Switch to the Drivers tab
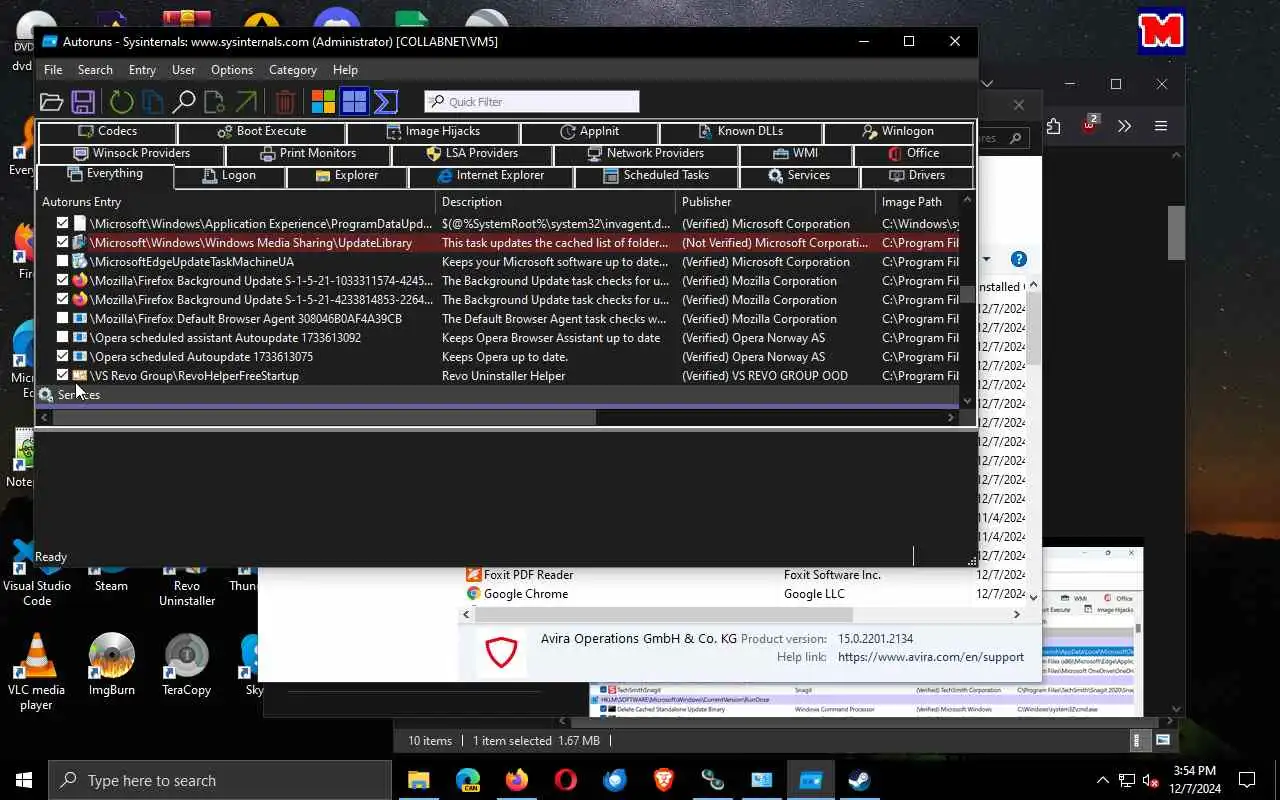 pos(917,176)
